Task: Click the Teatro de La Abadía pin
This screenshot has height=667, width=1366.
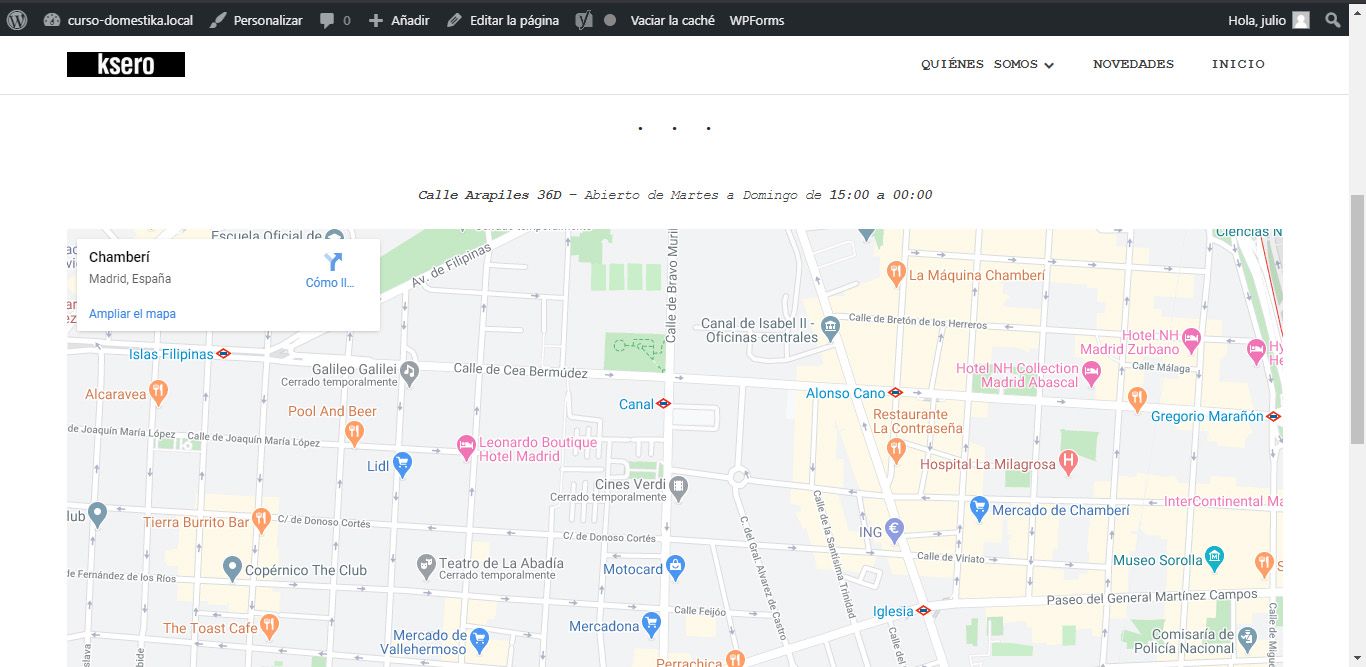Action: coord(426,566)
